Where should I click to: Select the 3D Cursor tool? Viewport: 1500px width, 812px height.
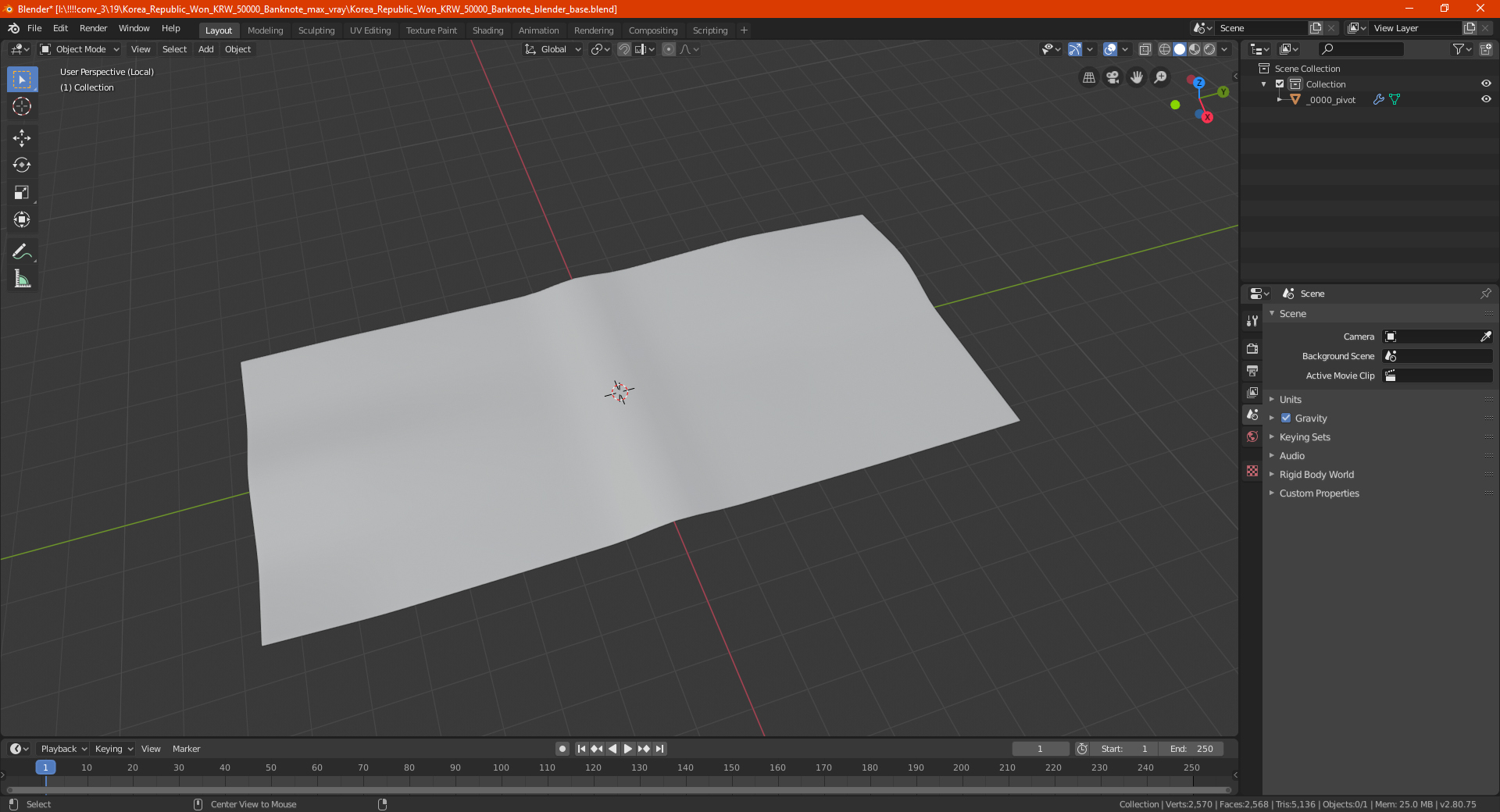(x=22, y=106)
